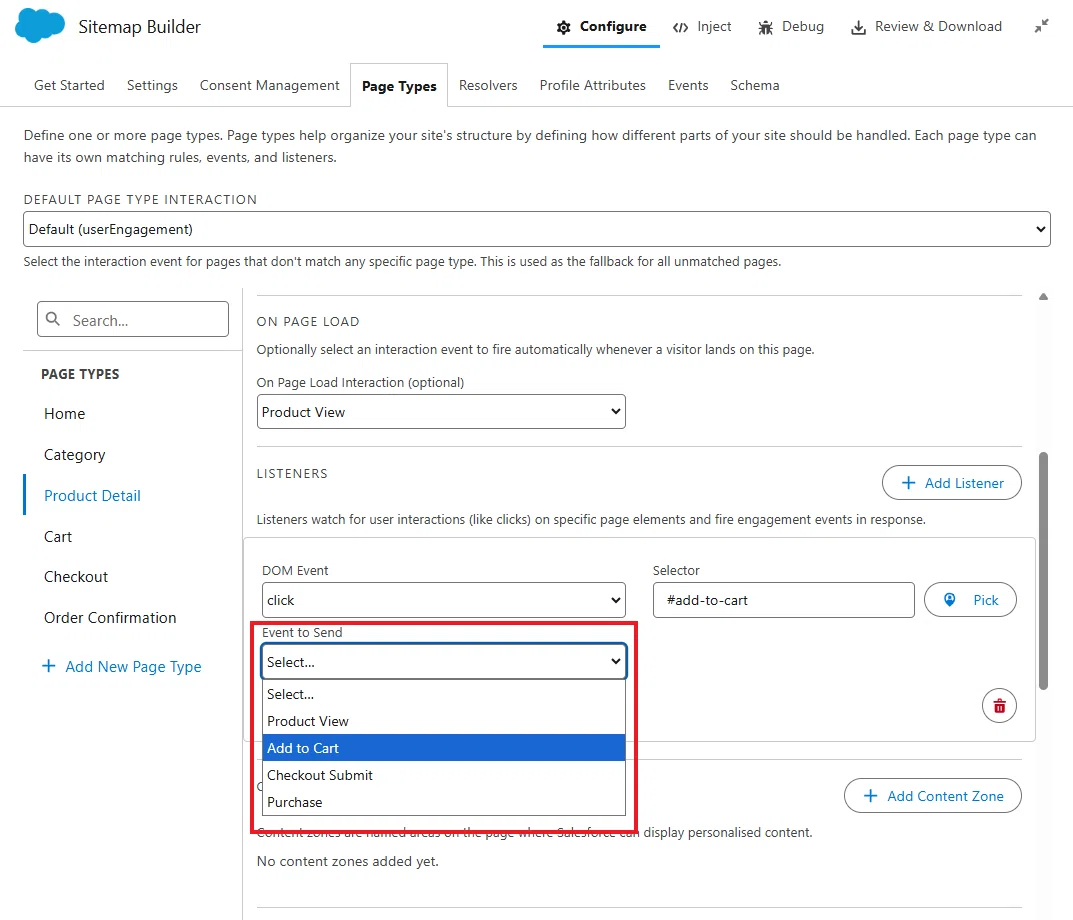This screenshot has width=1073, height=920.
Task: Switch to the Resolvers tab
Action: pyautogui.click(x=488, y=86)
